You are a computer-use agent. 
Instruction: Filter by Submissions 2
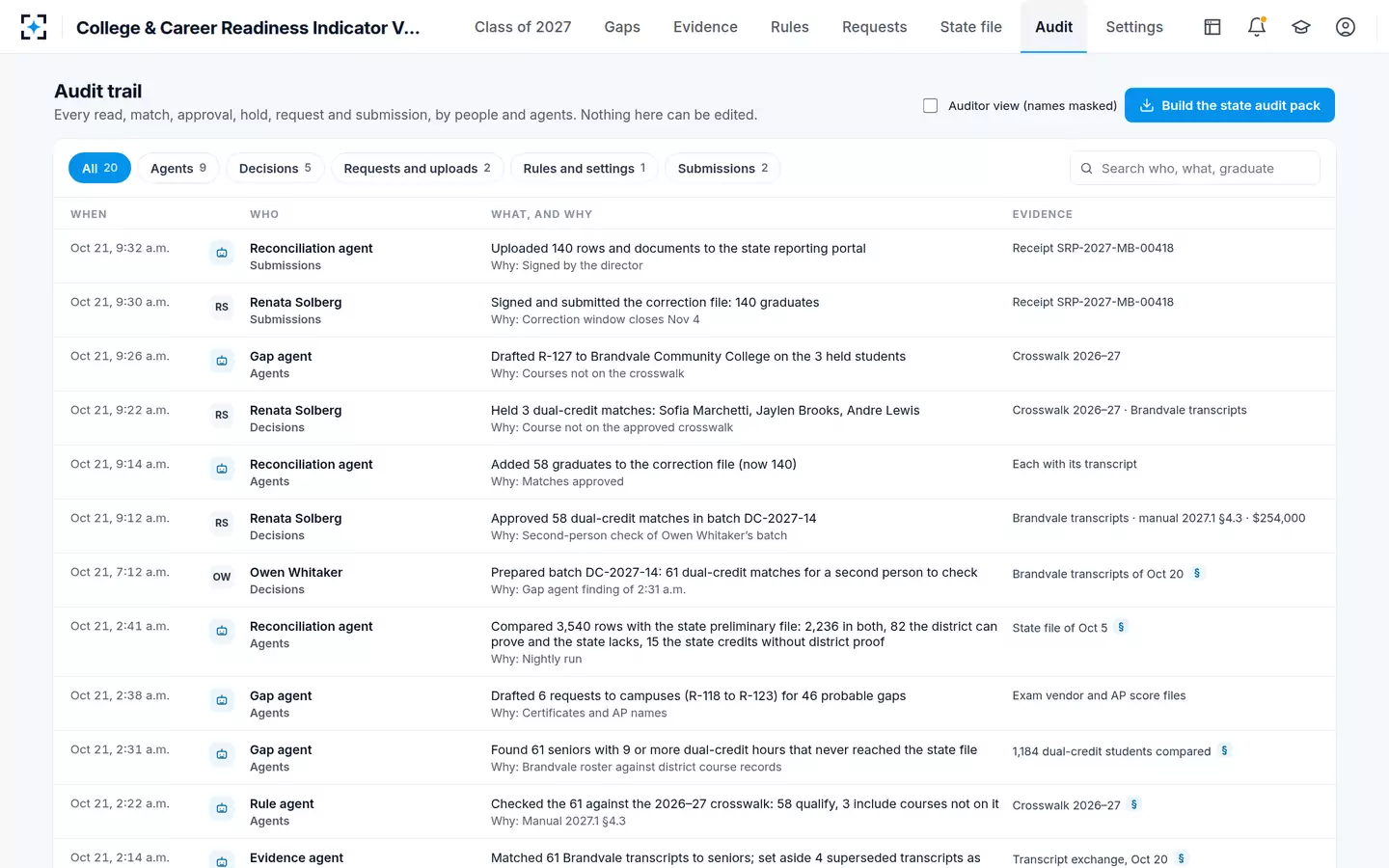pos(722,168)
